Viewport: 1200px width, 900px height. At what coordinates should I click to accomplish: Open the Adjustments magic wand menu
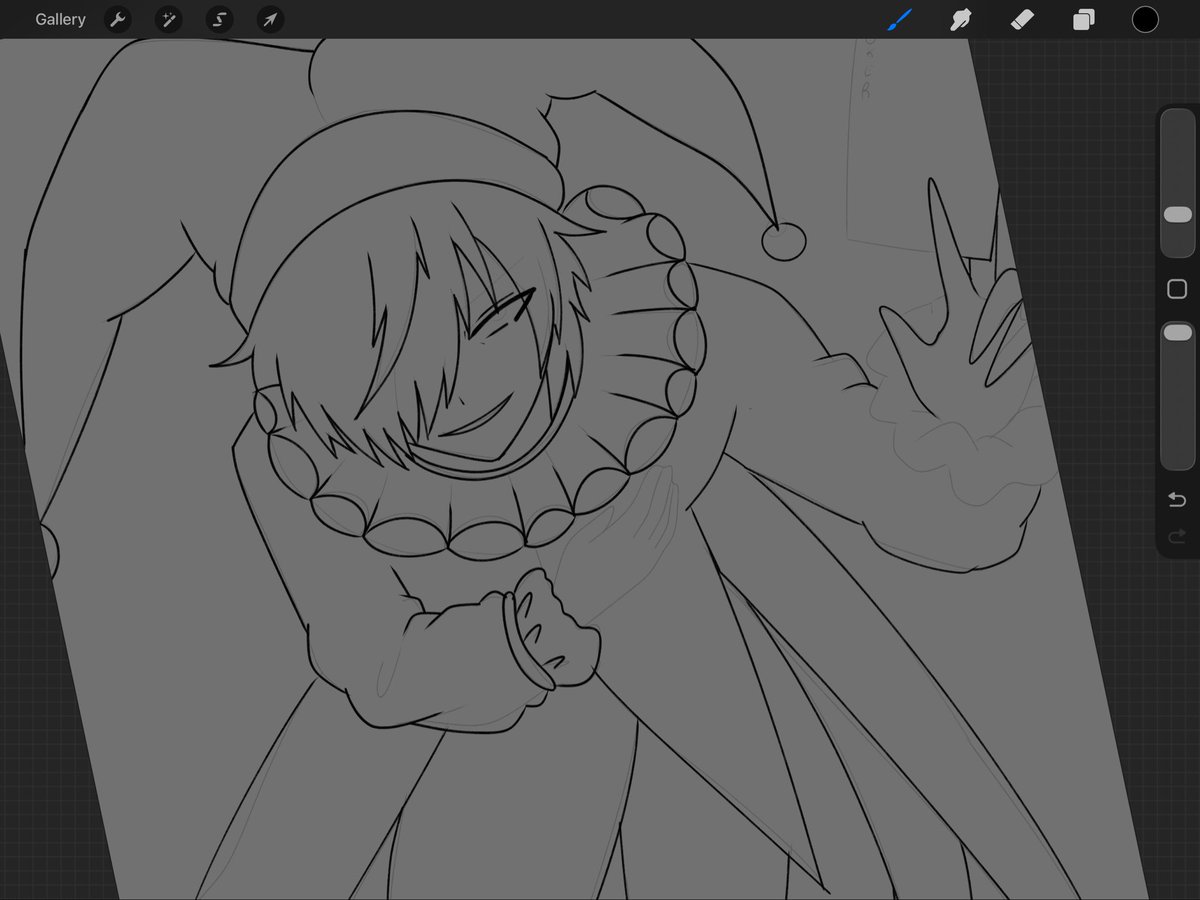click(168, 19)
